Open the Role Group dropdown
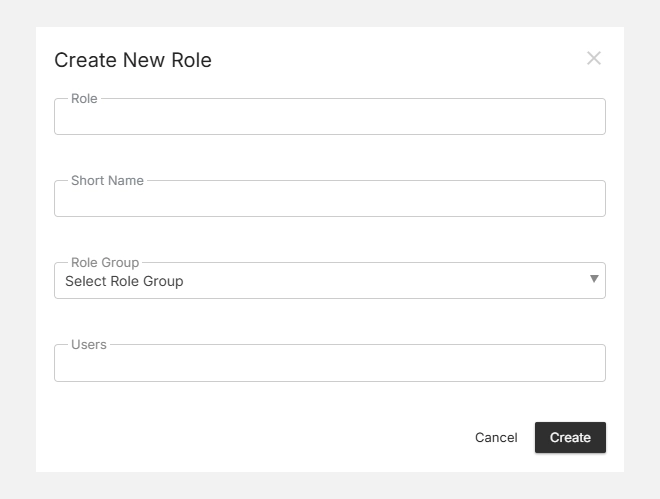Viewport: 660px width, 499px height. [x=329, y=281]
